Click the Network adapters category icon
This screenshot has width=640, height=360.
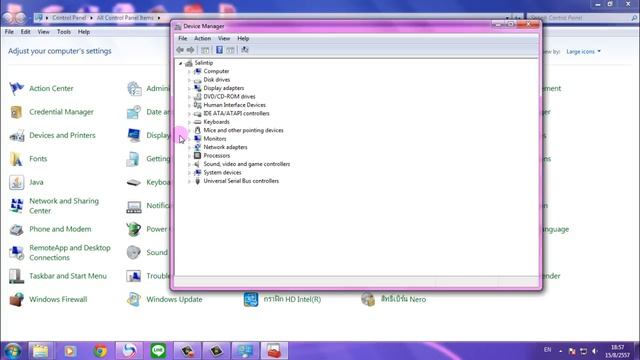[198, 147]
